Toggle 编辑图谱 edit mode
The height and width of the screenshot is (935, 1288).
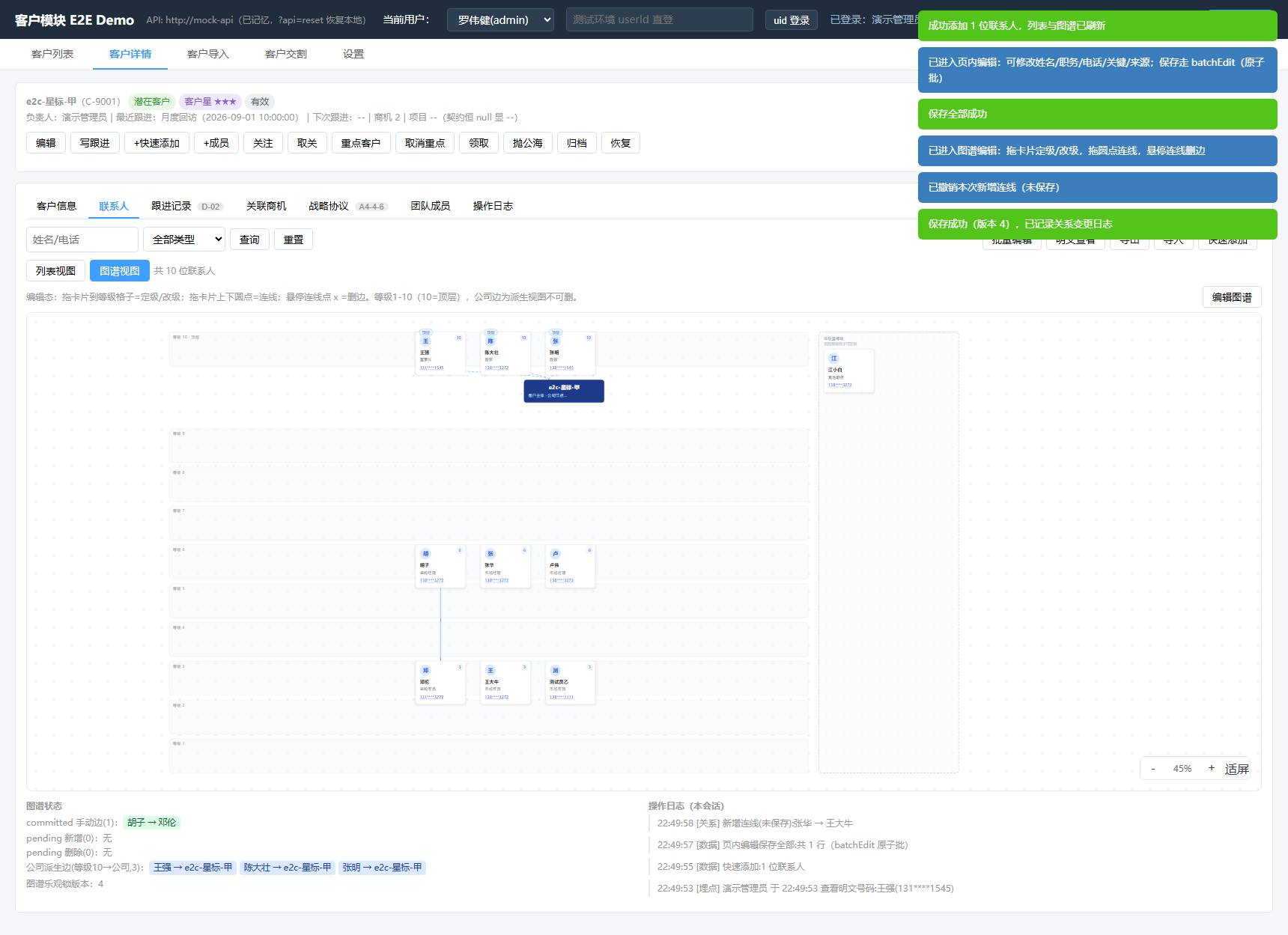pyautogui.click(x=1232, y=297)
